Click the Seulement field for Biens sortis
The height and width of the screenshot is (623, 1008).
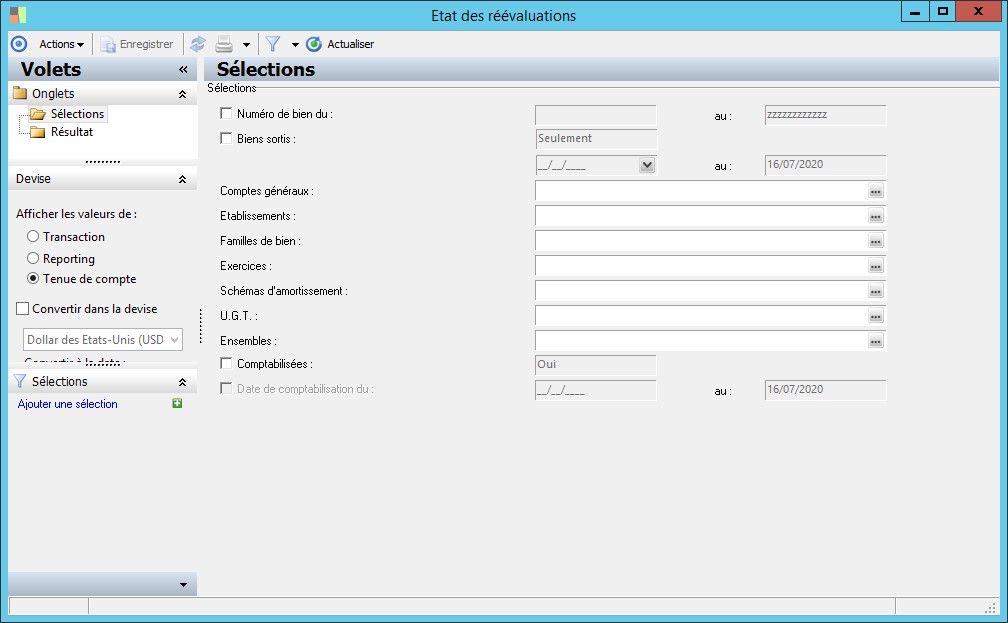coord(596,139)
